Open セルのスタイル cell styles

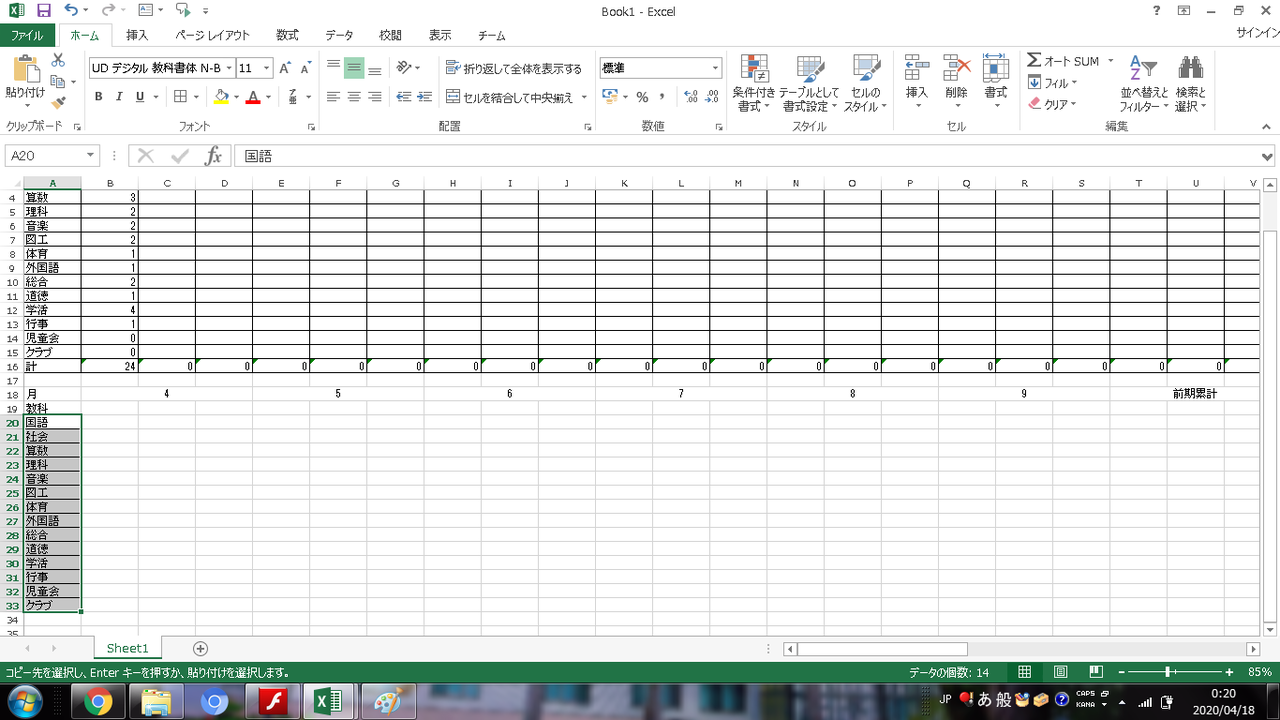pyautogui.click(x=865, y=83)
